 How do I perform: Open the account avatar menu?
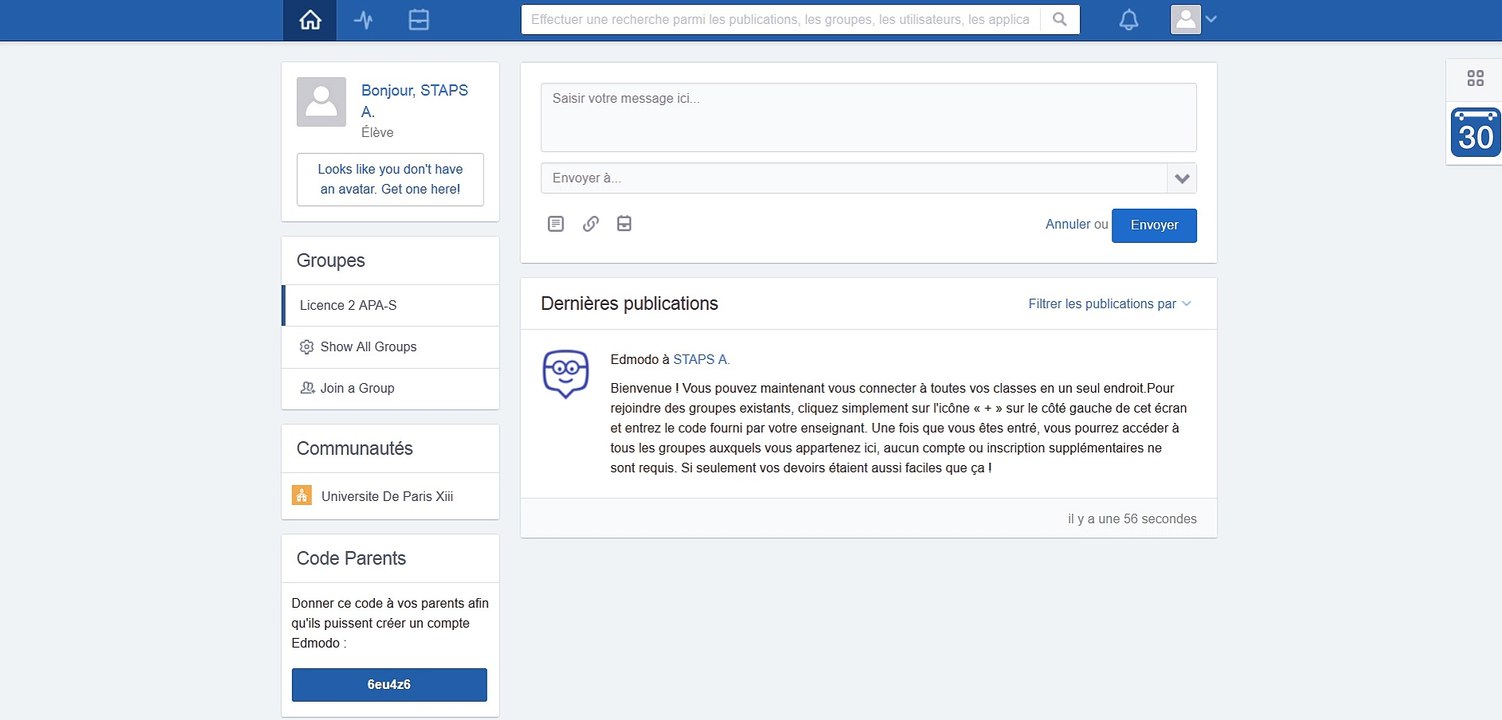[x=1194, y=20]
